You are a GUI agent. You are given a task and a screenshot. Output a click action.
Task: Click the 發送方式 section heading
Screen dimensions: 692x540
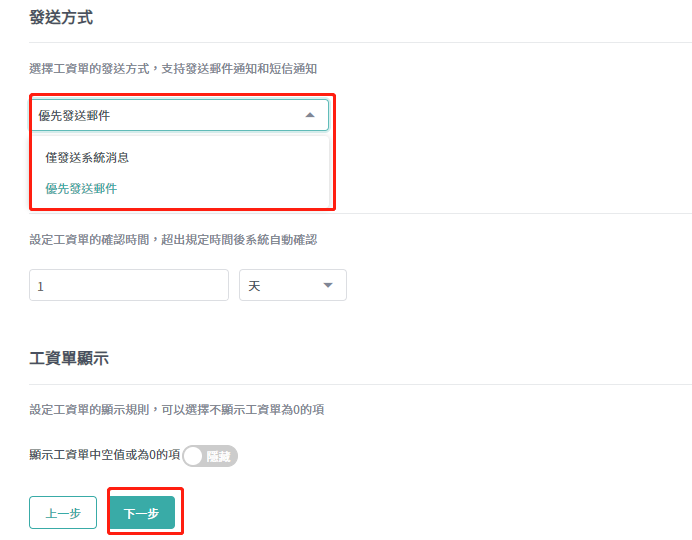[61, 18]
